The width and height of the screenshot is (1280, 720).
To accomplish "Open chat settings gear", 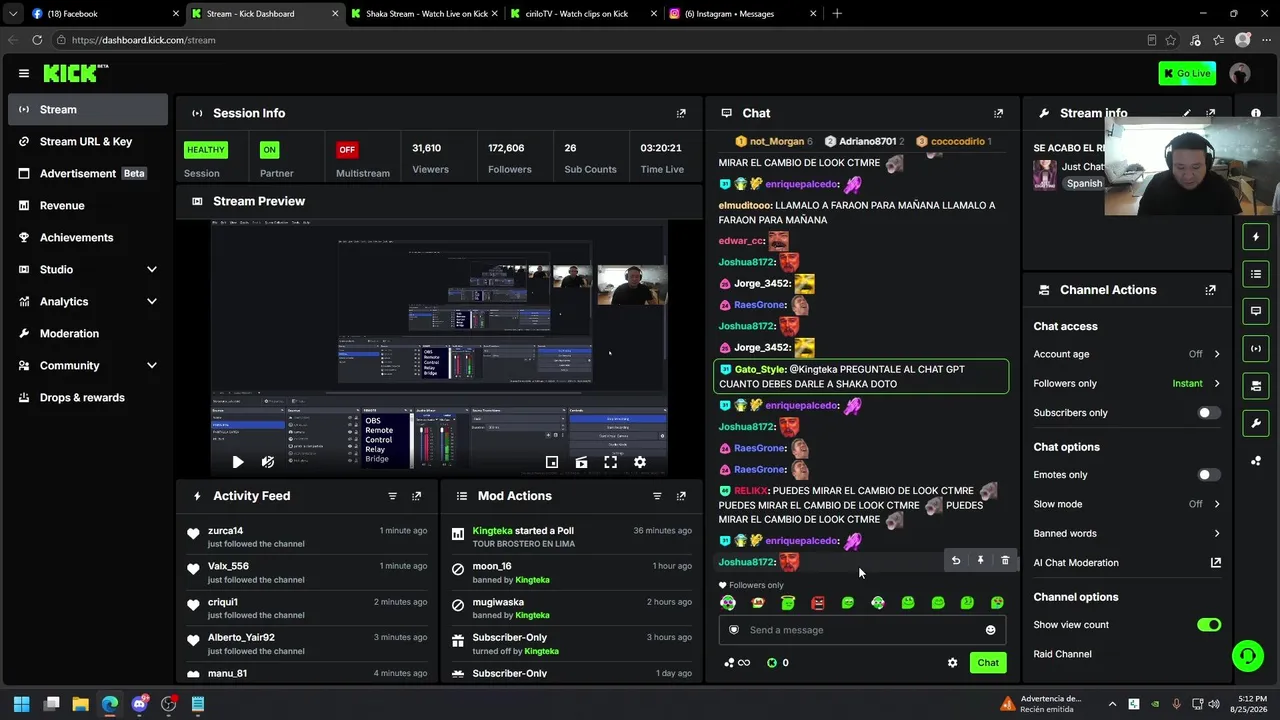I will click(x=952, y=663).
